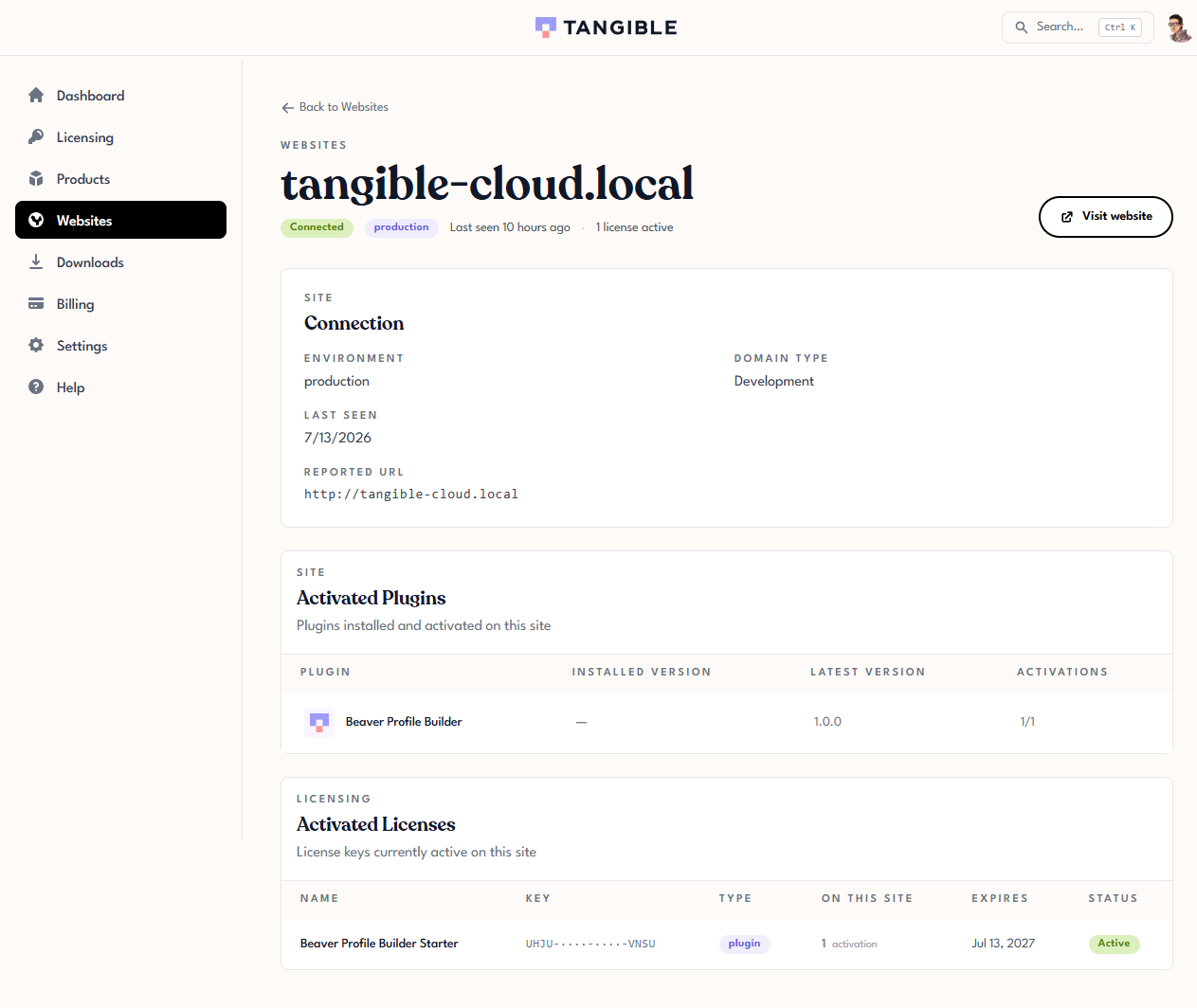This screenshot has width=1197, height=1008.
Task: Click the ON THIS SITE column header
Action: click(867, 898)
